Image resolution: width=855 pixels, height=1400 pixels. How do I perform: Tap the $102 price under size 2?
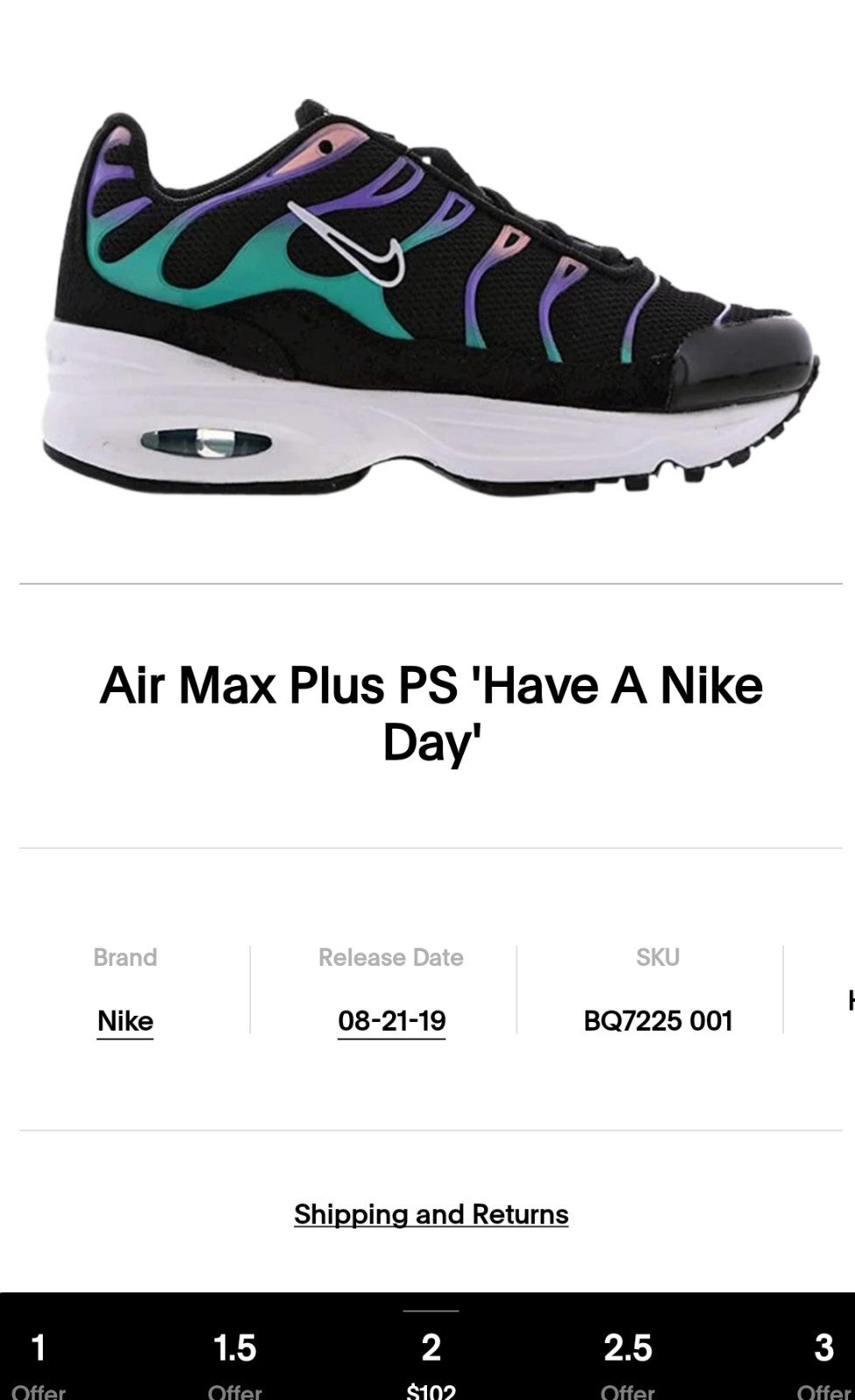coord(431,1390)
